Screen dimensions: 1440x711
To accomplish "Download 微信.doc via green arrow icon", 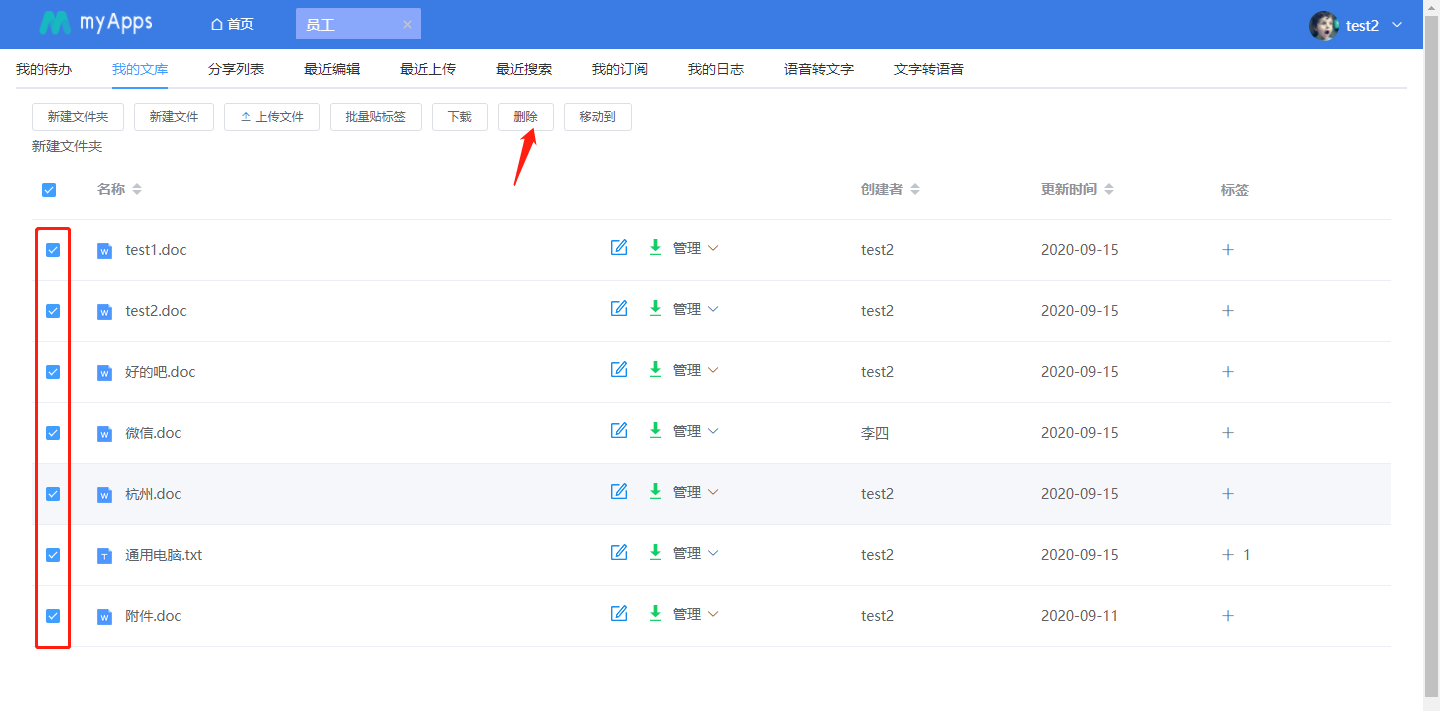I will click(x=655, y=430).
